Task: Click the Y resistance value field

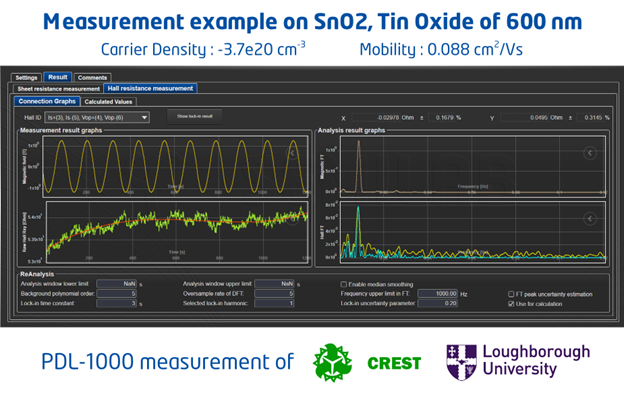Action: pos(532,118)
